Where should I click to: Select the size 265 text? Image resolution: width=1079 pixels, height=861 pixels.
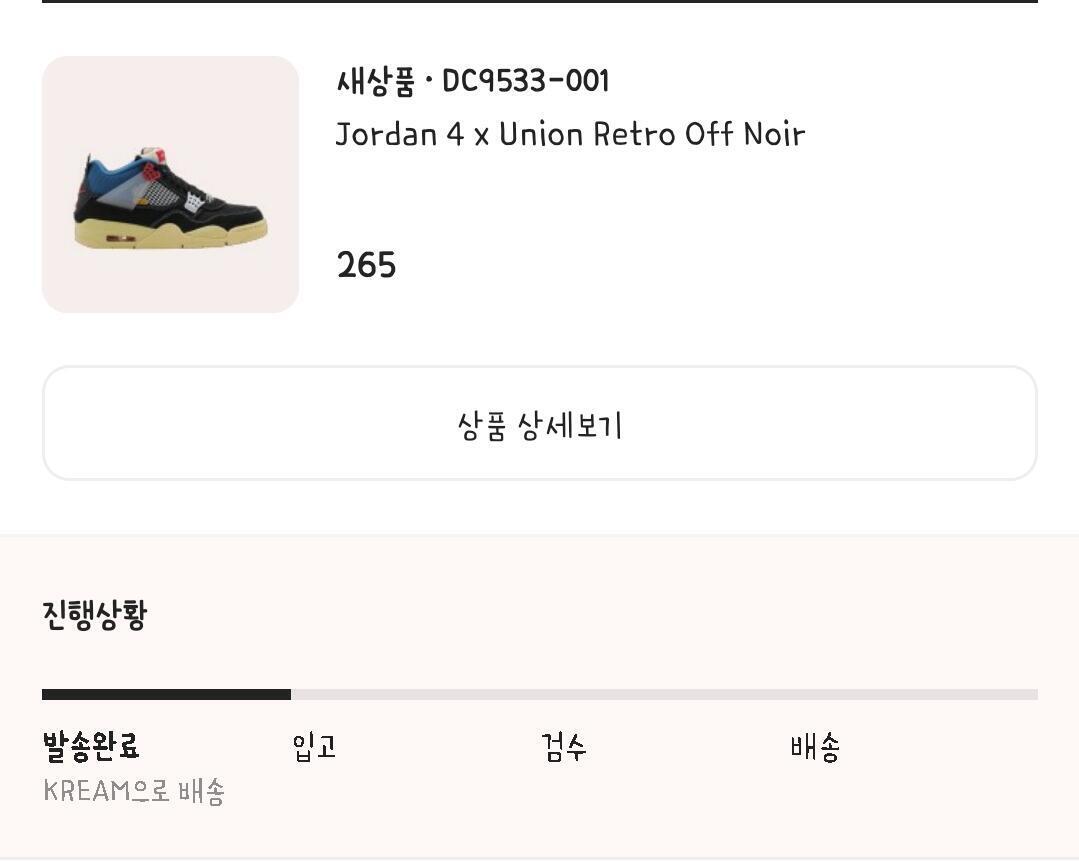point(366,265)
